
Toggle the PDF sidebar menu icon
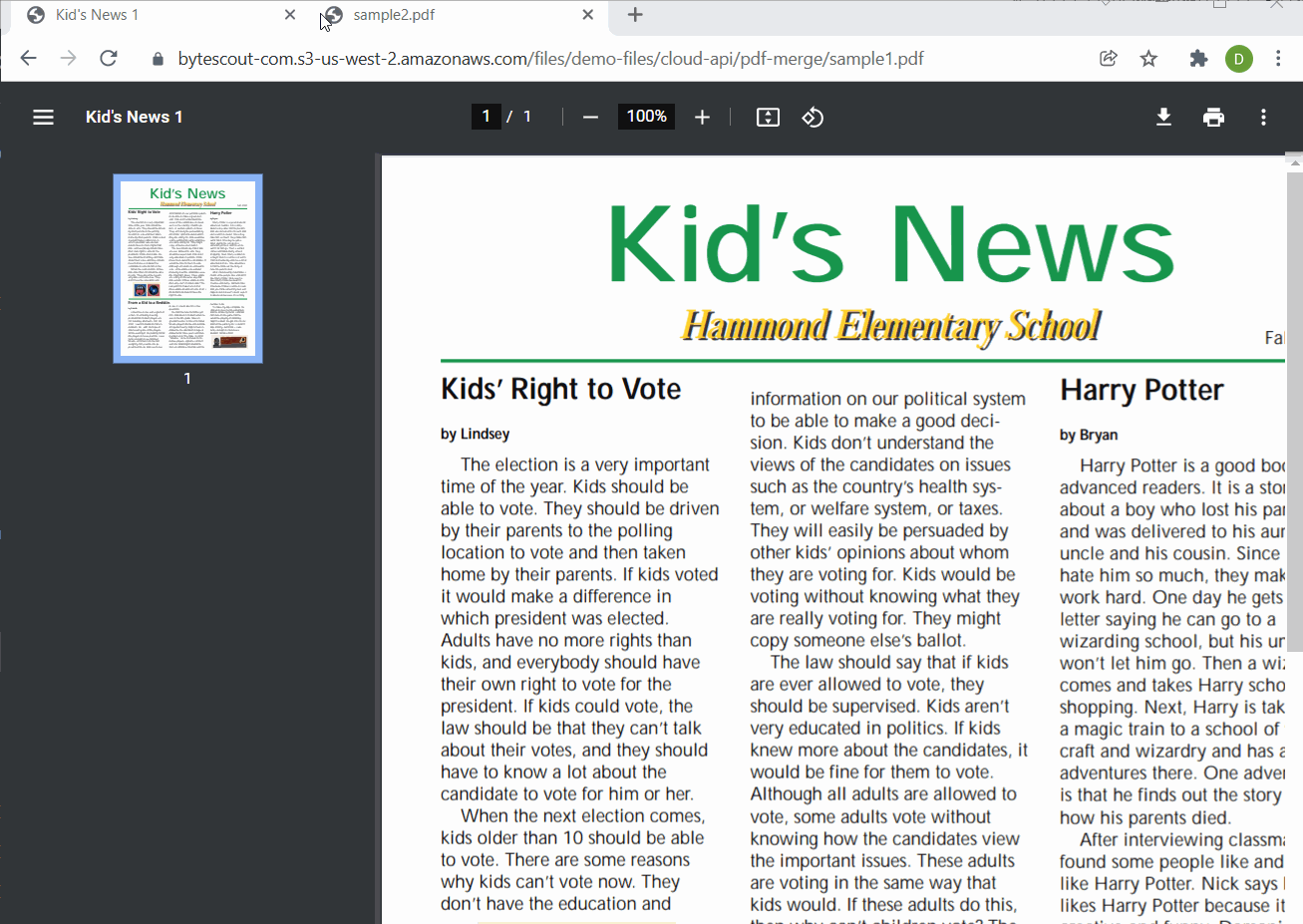[43, 117]
